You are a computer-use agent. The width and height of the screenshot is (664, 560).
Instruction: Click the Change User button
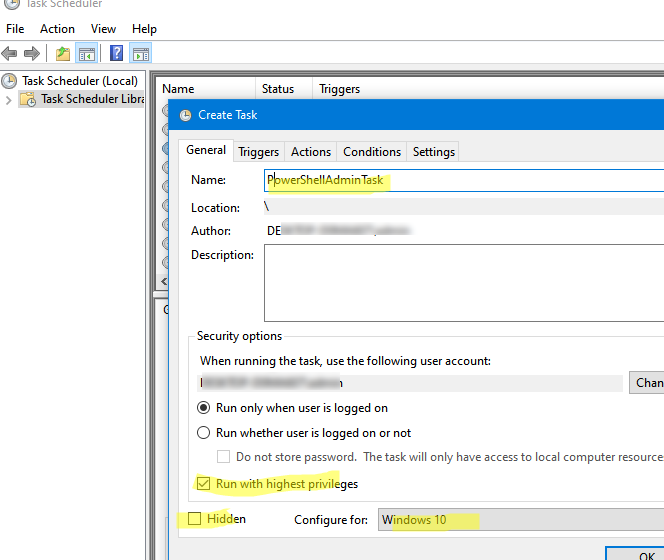pyautogui.click(x=647, y=383)
